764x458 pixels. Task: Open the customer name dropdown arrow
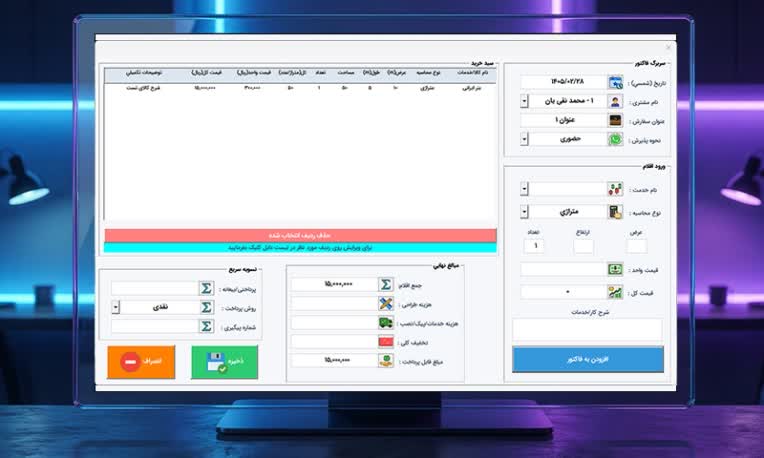[524, 101]
